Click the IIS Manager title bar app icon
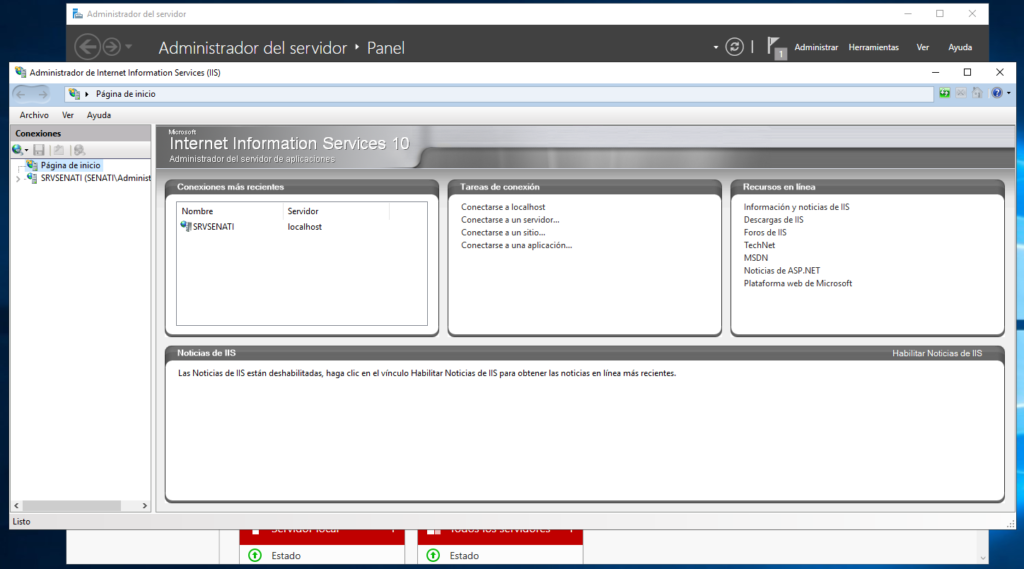 [x=20, y=73]
